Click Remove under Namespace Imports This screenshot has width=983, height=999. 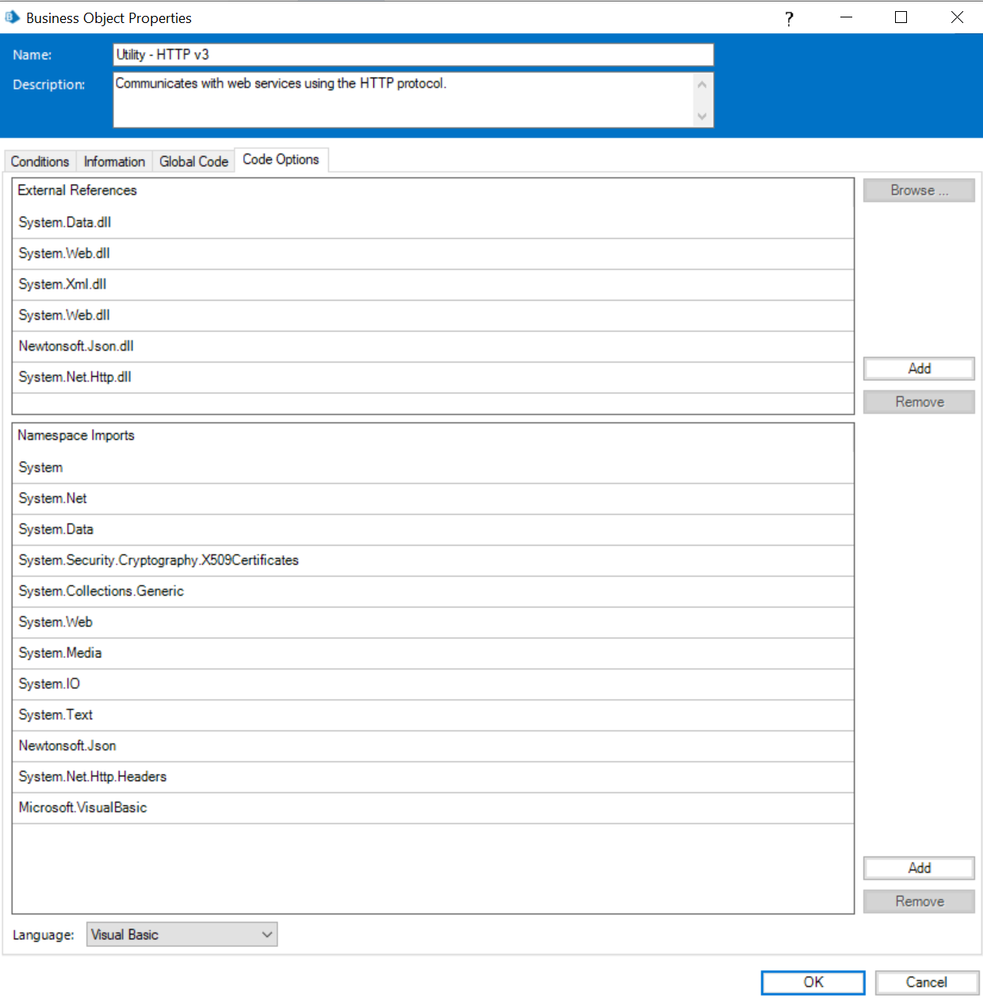(919, 902)
